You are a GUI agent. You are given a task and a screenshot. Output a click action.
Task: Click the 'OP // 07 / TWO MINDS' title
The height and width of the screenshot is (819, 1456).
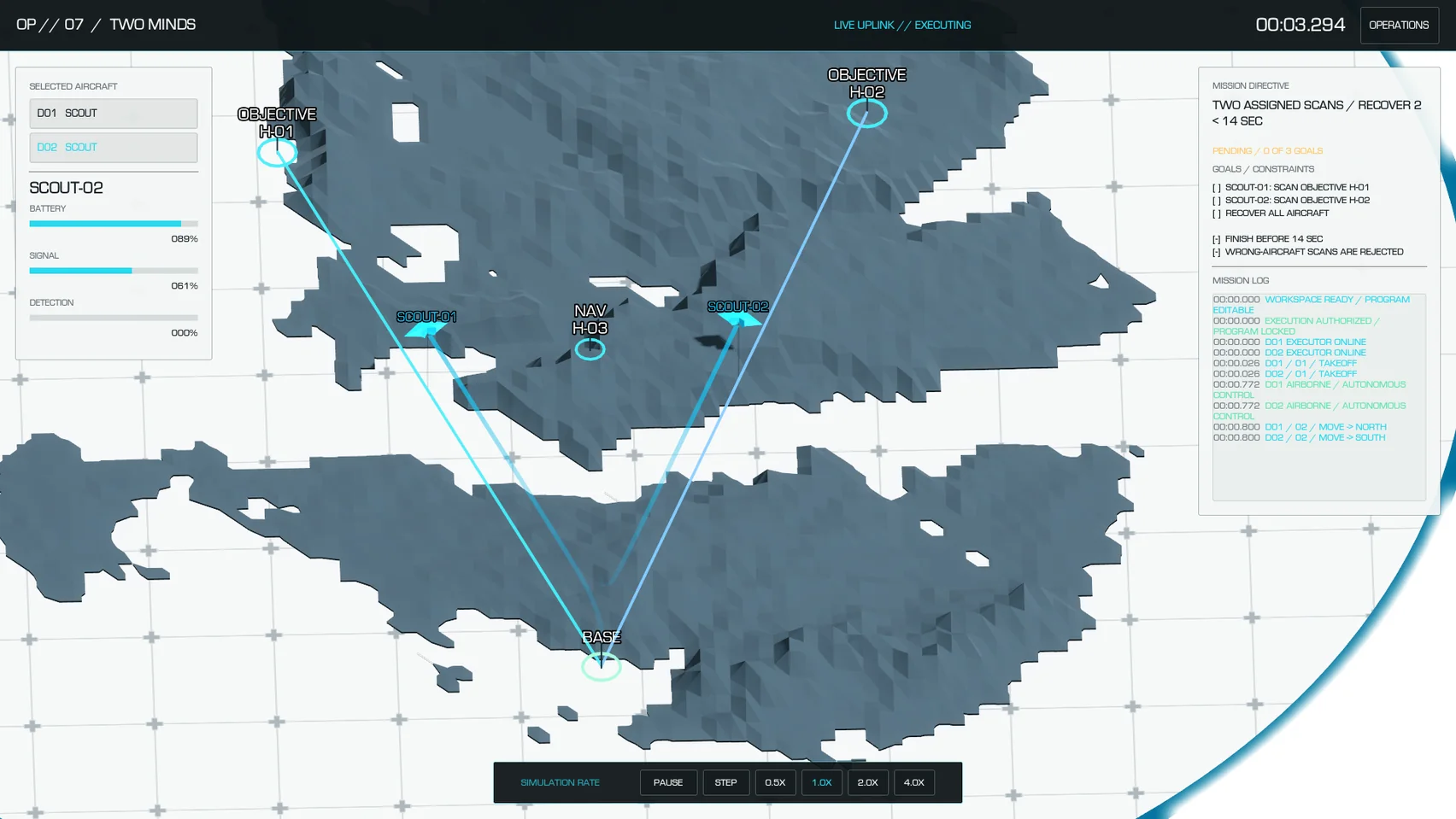point(106,24)
